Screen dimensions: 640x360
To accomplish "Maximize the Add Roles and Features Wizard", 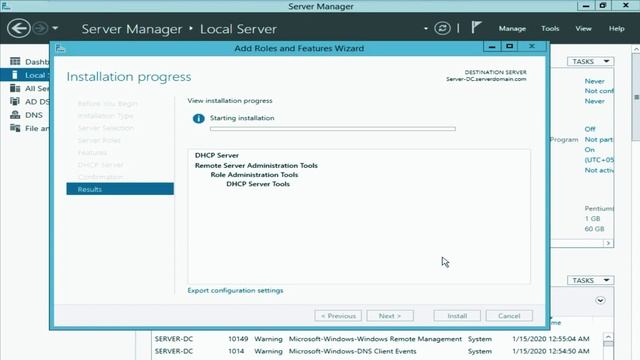I will (x=509, y=47).
